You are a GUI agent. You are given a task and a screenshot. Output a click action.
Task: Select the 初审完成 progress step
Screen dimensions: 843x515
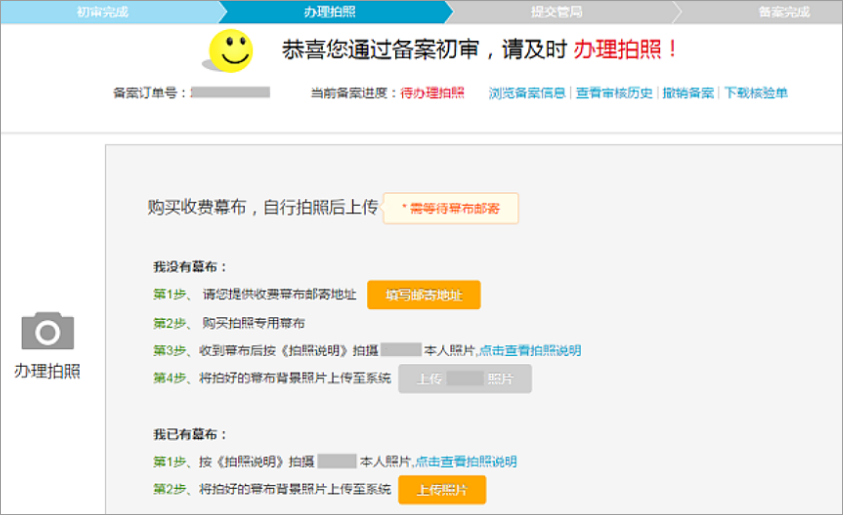[x=102, y=11]
